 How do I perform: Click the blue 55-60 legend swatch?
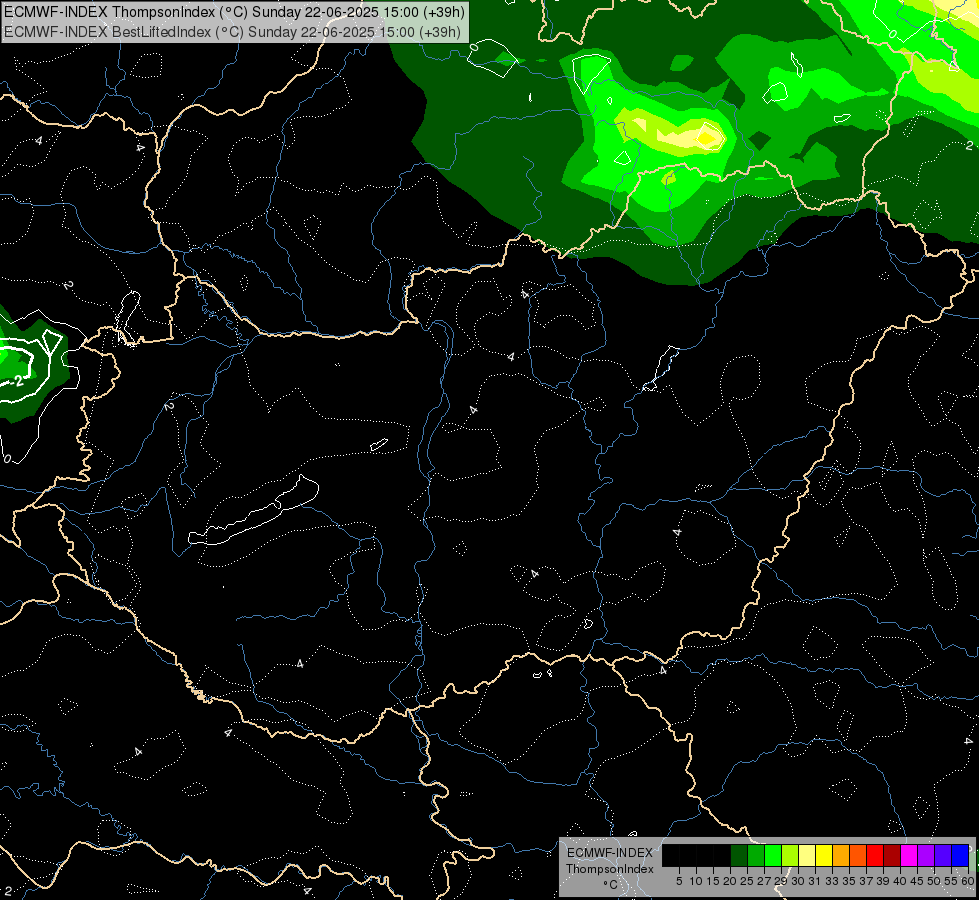coord(960,855)
